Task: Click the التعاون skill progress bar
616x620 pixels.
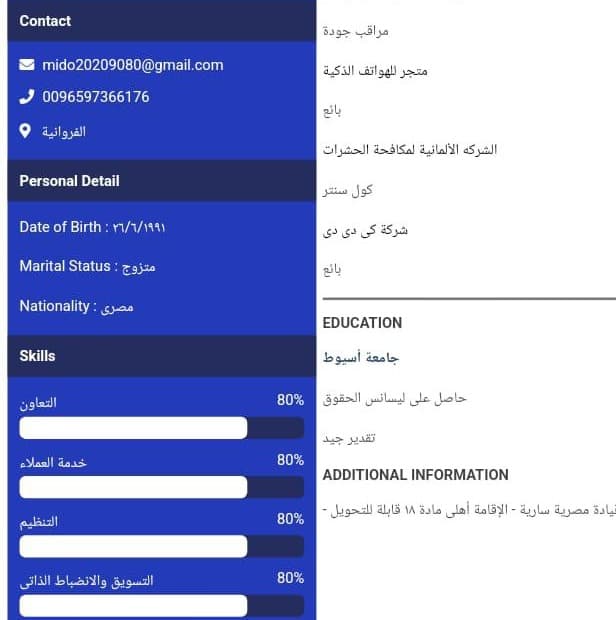Action: coord(161,428)
